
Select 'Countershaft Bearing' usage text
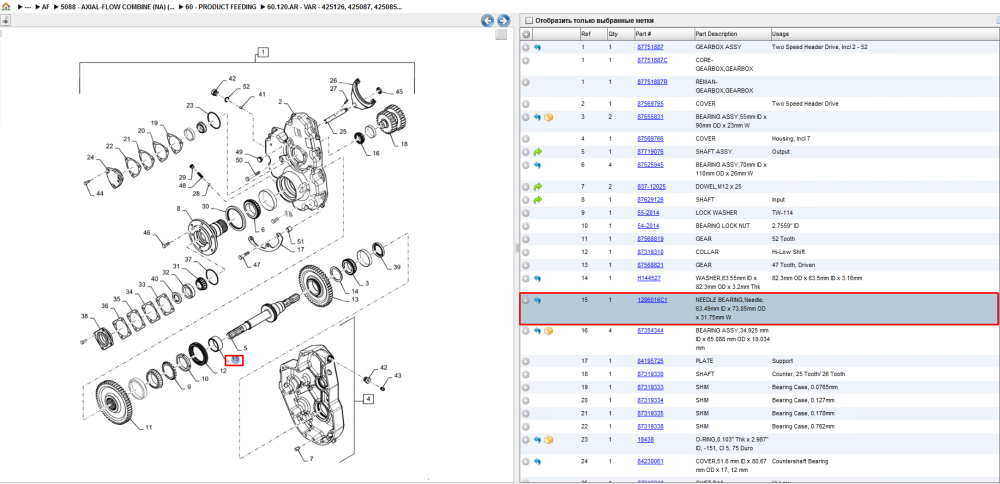(799, 461)
